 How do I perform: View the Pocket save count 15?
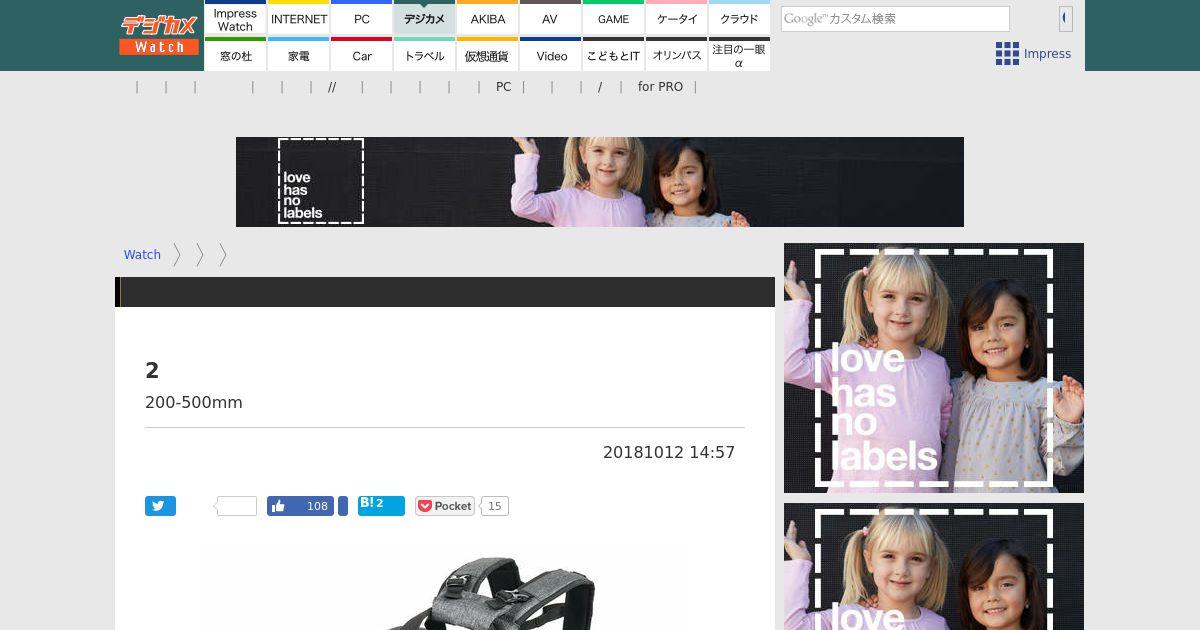494,506
